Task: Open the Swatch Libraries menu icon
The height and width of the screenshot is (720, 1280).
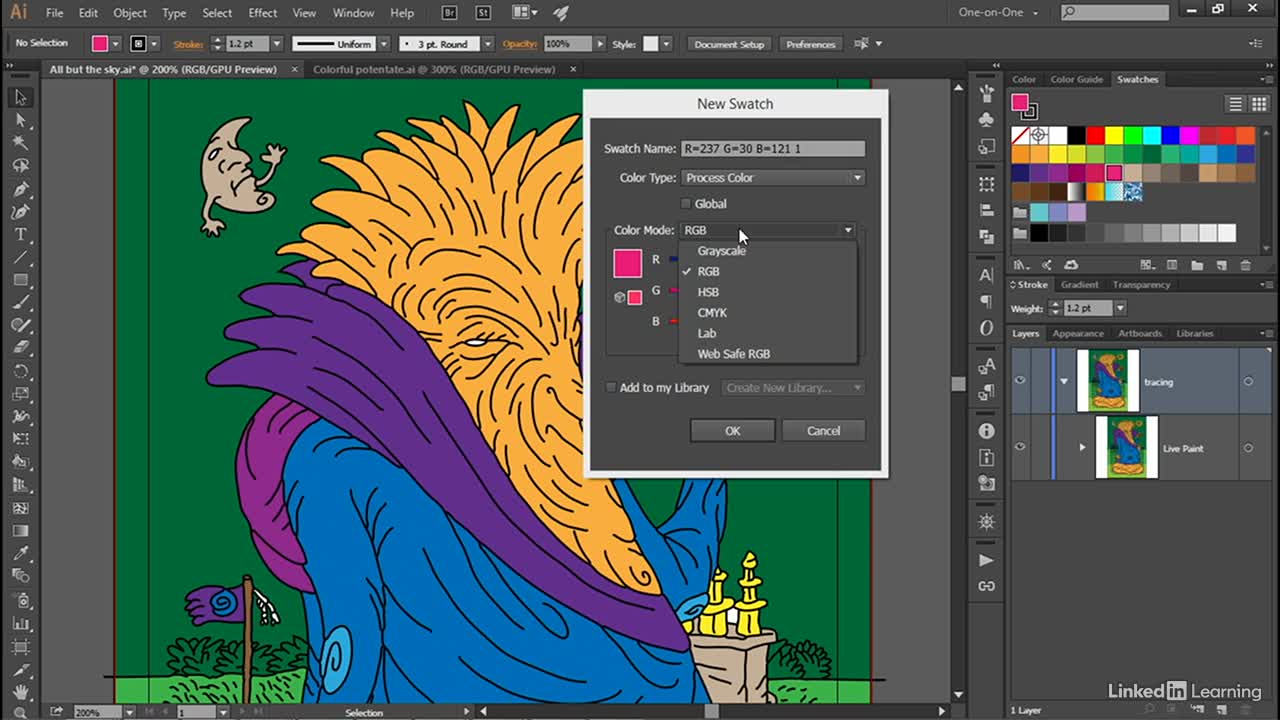Action: click(1021, 265)
